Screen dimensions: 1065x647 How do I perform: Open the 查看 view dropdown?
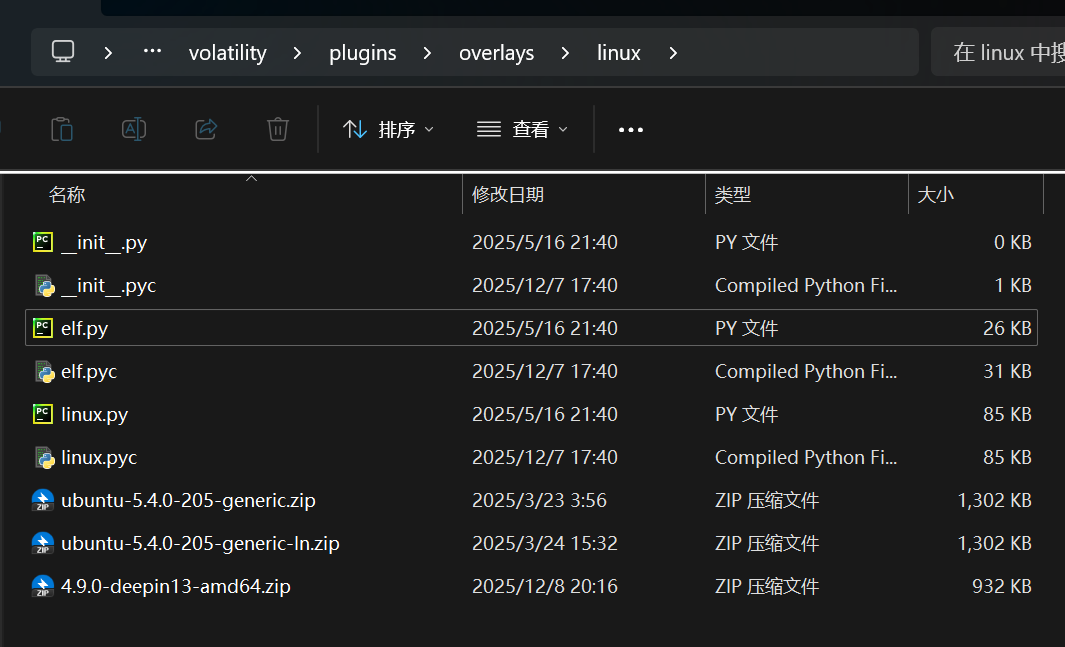pyautogui.click(x=521, y=129)
